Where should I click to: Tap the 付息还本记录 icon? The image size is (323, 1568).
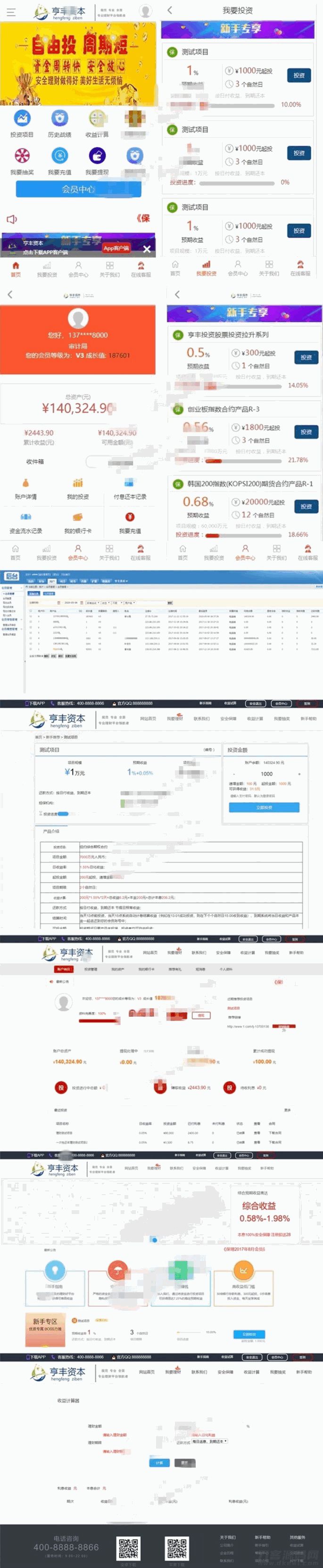coord(130,483)
